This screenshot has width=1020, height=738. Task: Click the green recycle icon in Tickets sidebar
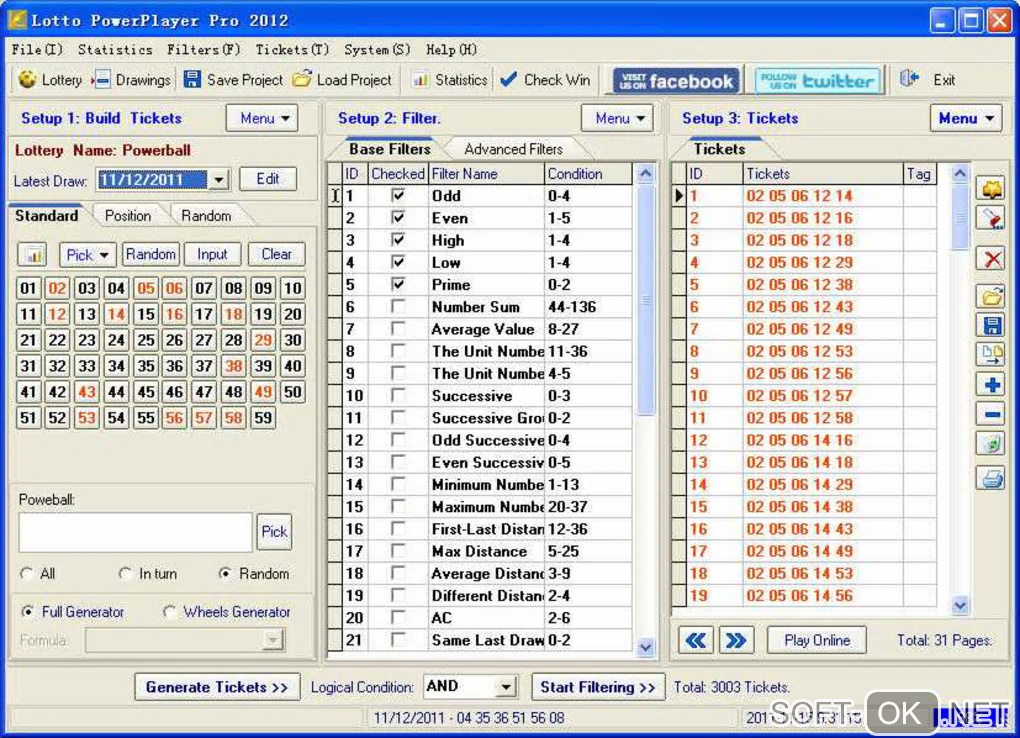[x=991, y=444]
